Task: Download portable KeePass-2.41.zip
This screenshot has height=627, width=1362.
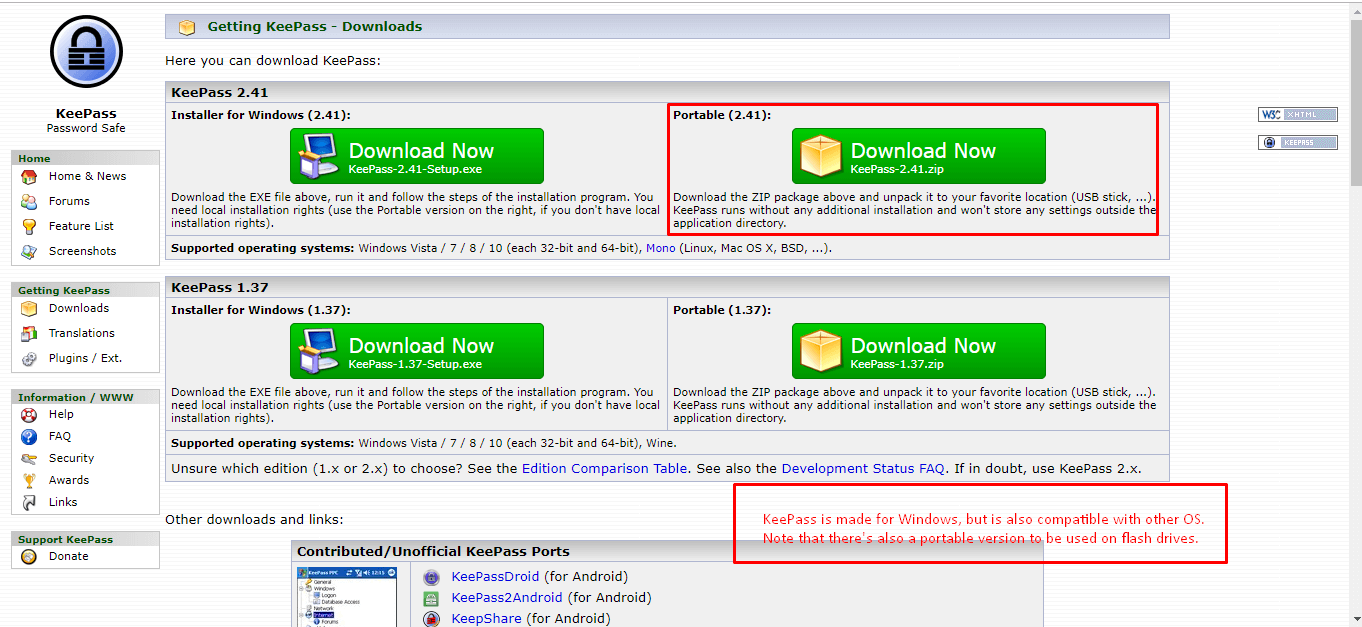Action: [x=919, y=156]
